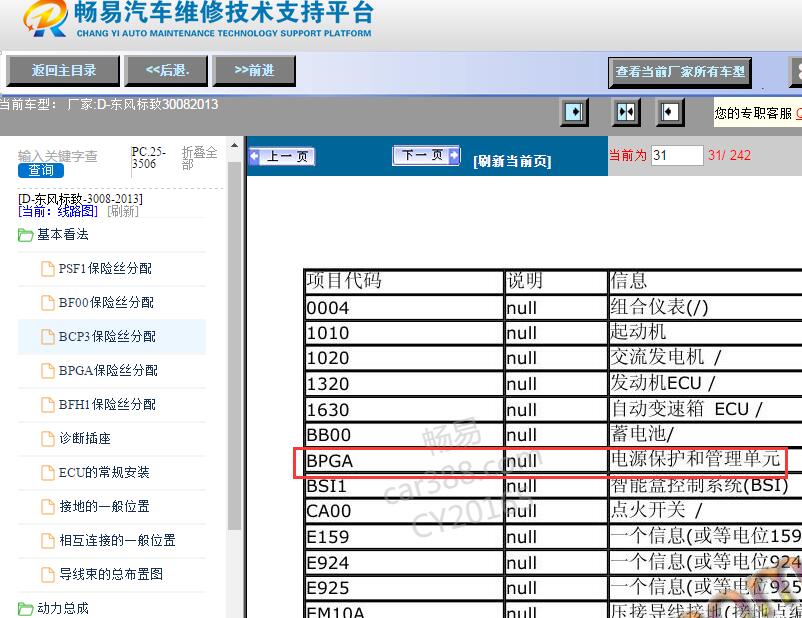802x618 pixels.
Task: Click the BSI1 code cell
Action: (404, 485)
